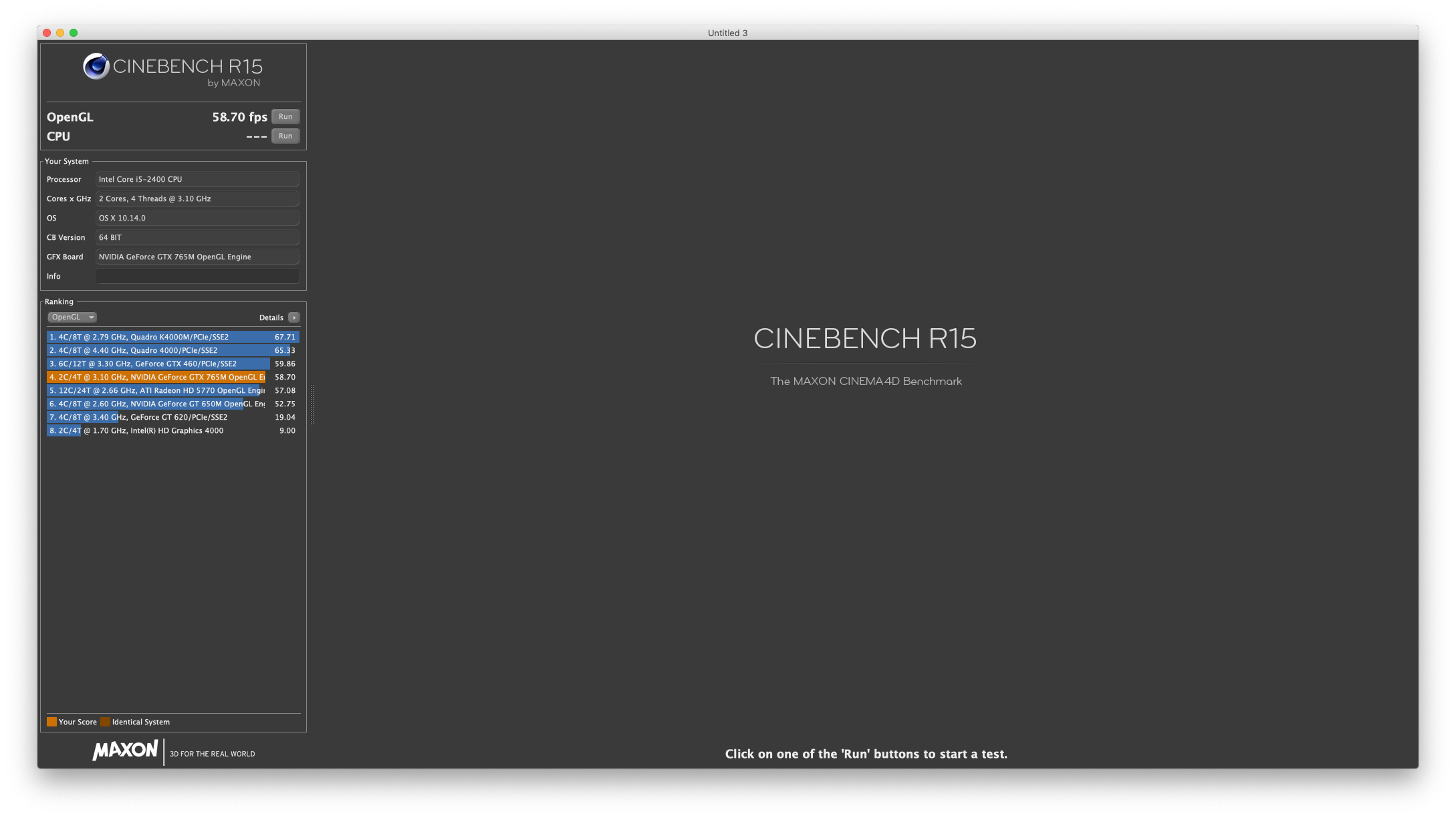Run the OpenGL benchmark test

[285, 116]
